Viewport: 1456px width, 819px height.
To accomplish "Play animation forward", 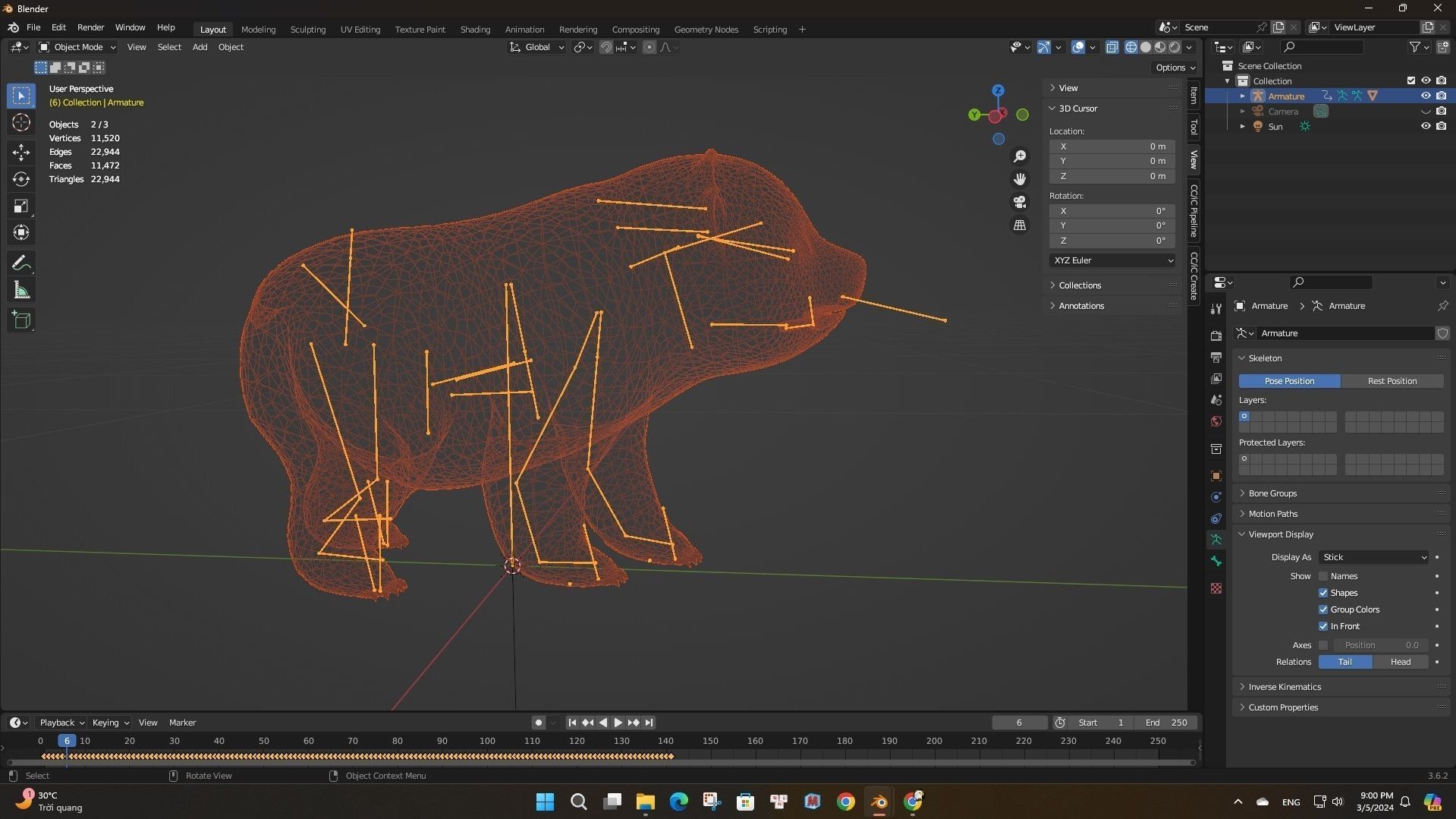I will pos(618,723).
